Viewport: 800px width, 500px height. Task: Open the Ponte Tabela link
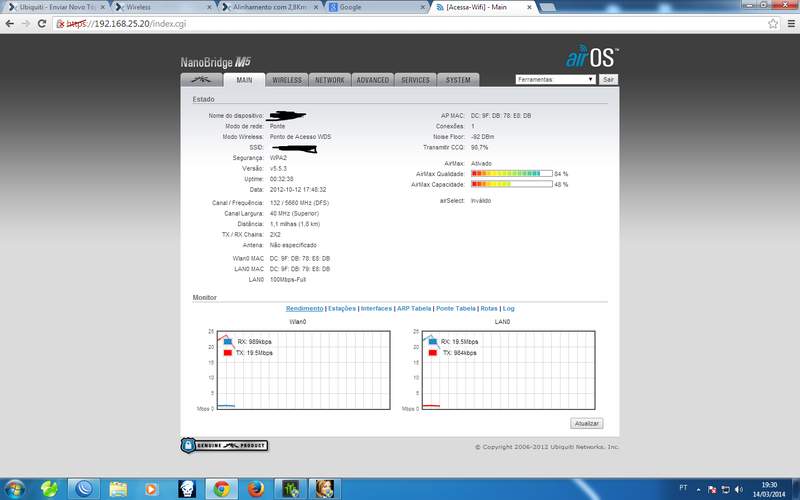click(x=456, y=309)
